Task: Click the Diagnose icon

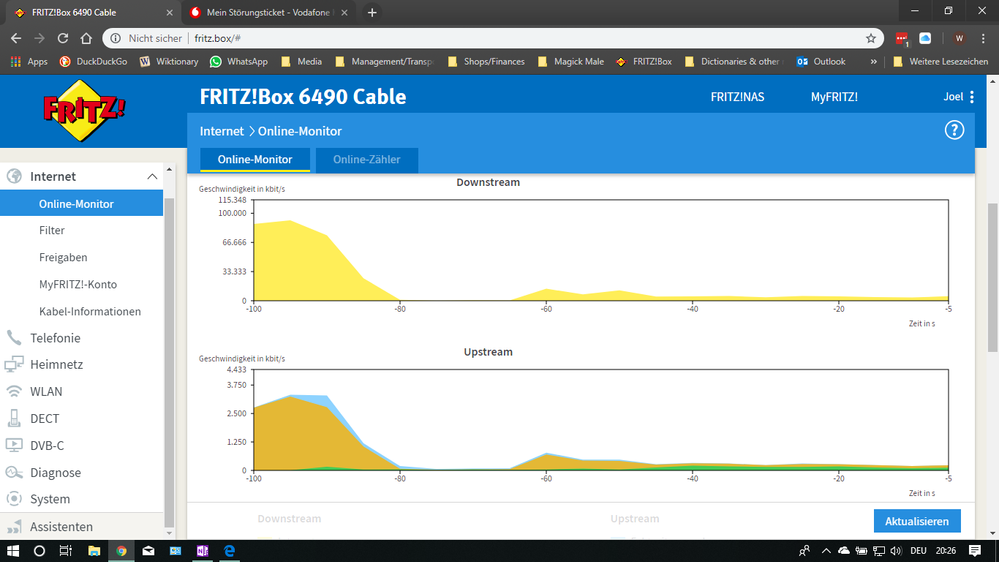Action: [x=14, y=472]
